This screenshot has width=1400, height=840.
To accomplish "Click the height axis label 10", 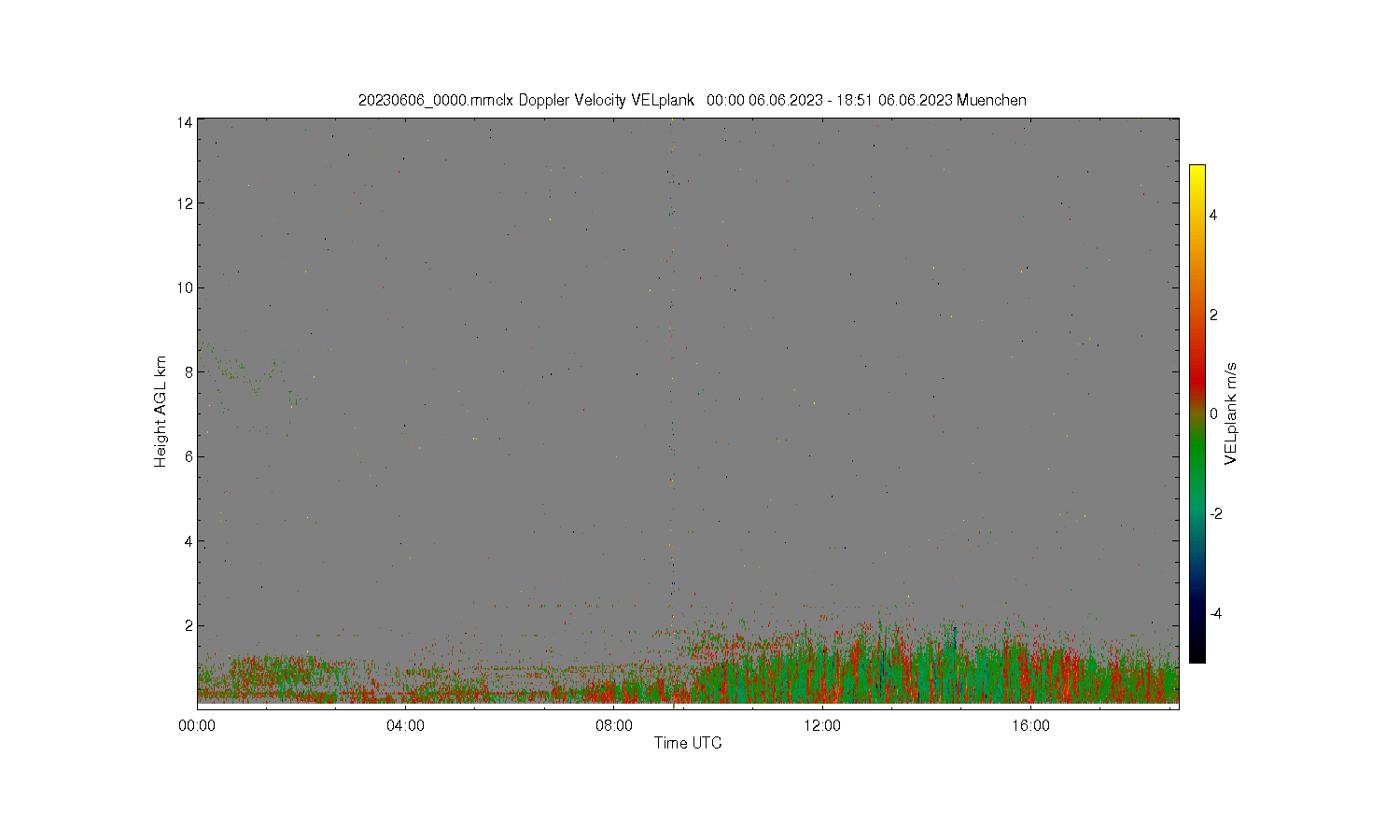I will 186,287.
